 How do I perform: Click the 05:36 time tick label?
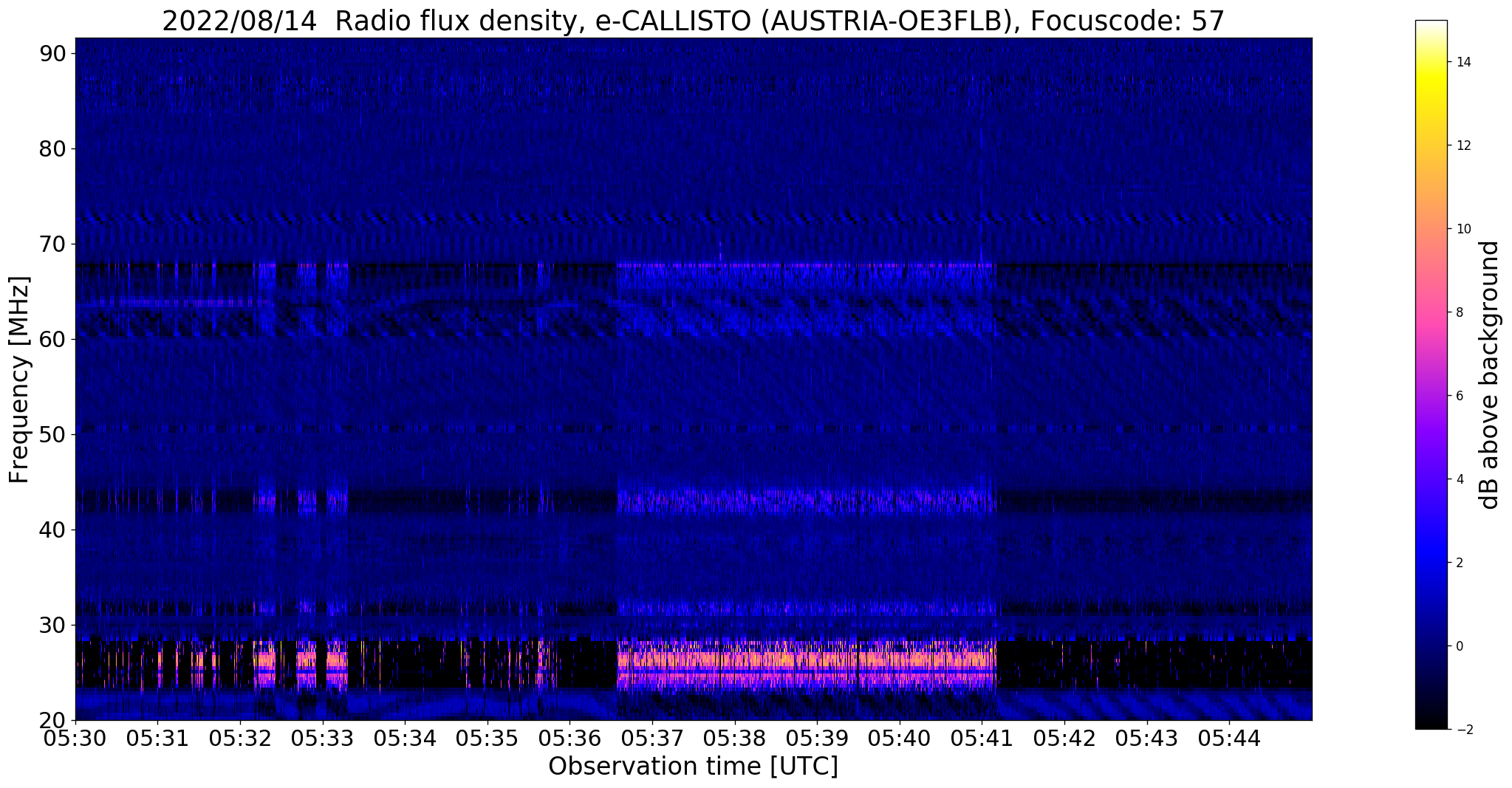click(569, 738)
